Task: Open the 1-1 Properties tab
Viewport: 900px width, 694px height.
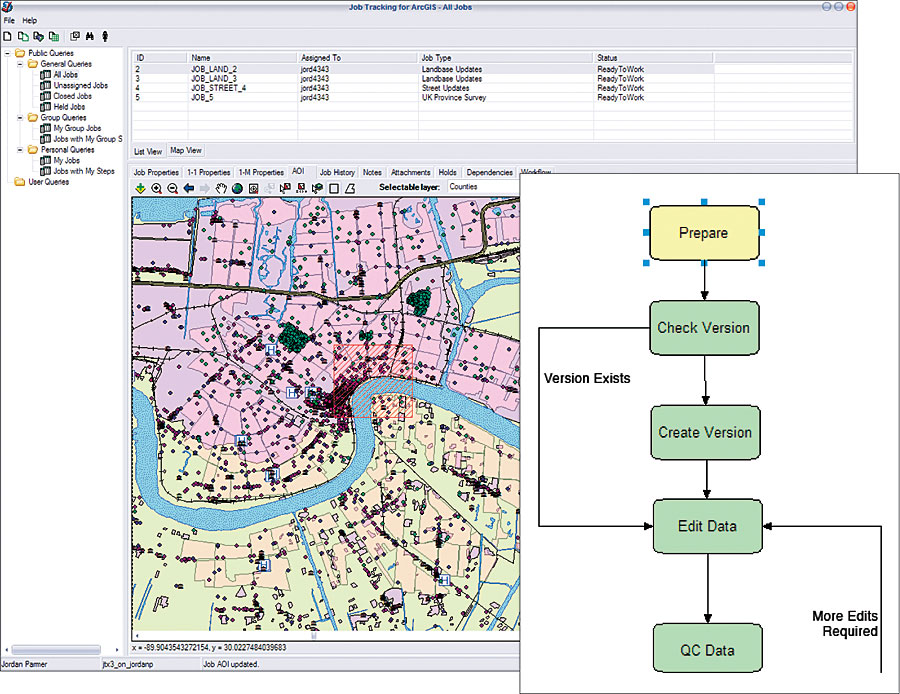Action: [x=208, y=172]
